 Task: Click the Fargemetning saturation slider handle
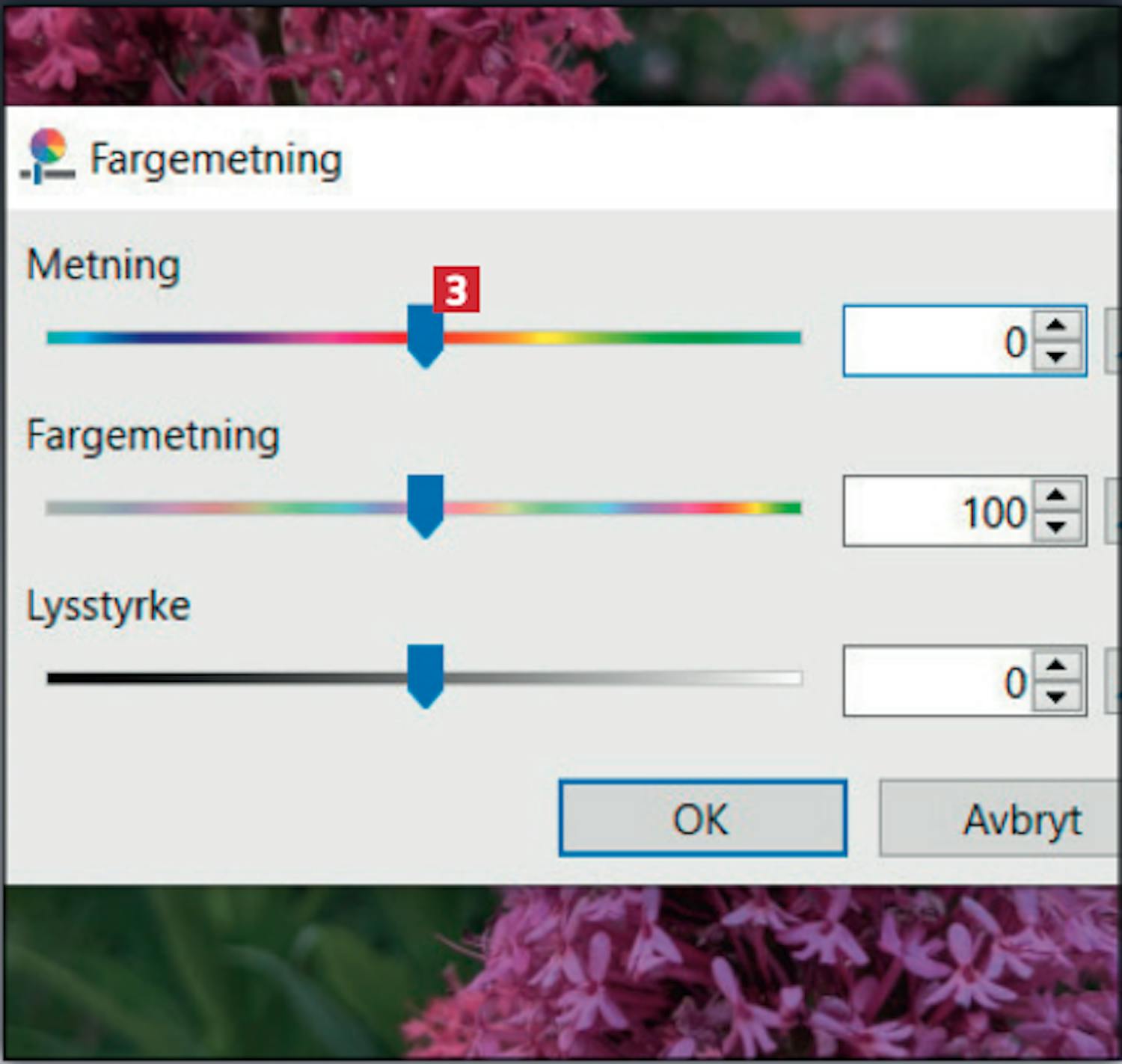(x=425, y=507)
